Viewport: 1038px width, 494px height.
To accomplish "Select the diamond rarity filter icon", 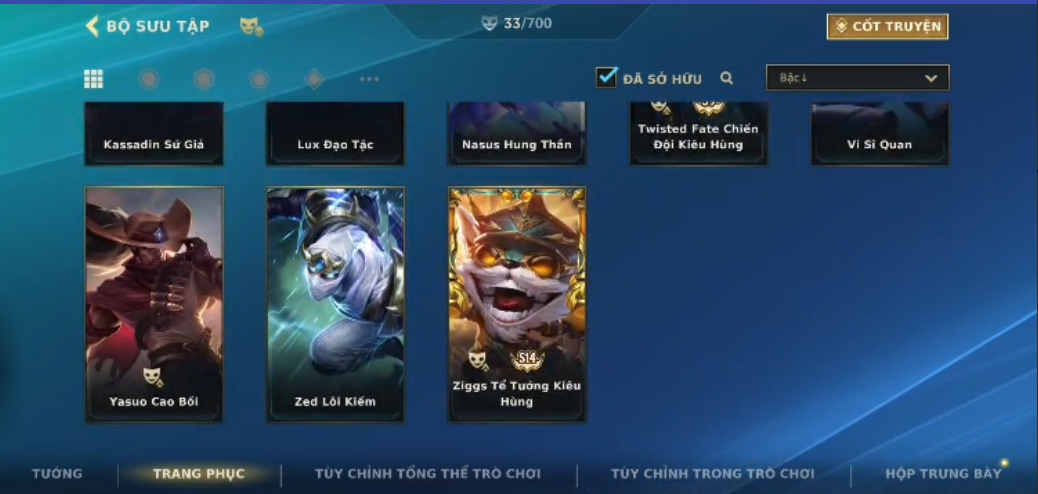I will [314, 79].
